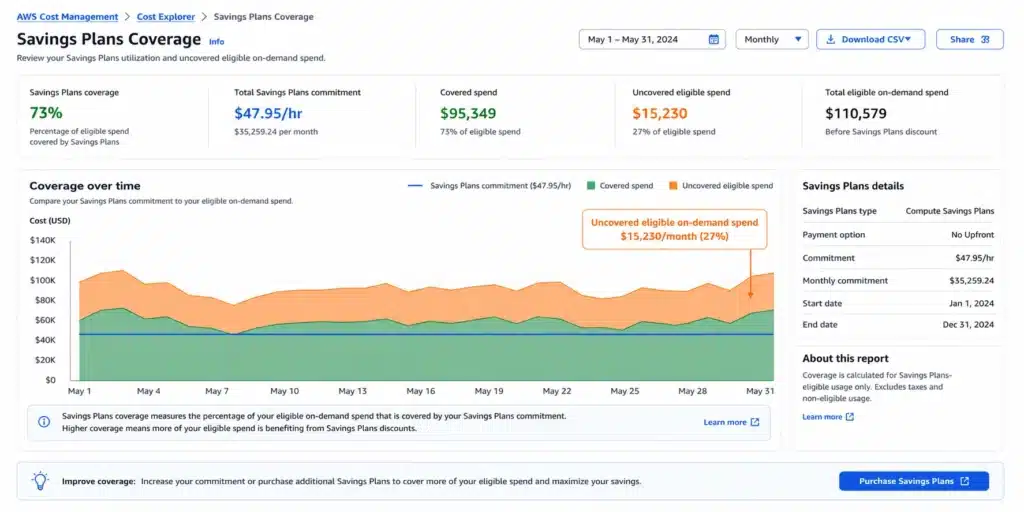The width and height of the screenshot is (1024, 512).
Task: Select the $95,349 covered spend value
Action: [x=468, y=113]
